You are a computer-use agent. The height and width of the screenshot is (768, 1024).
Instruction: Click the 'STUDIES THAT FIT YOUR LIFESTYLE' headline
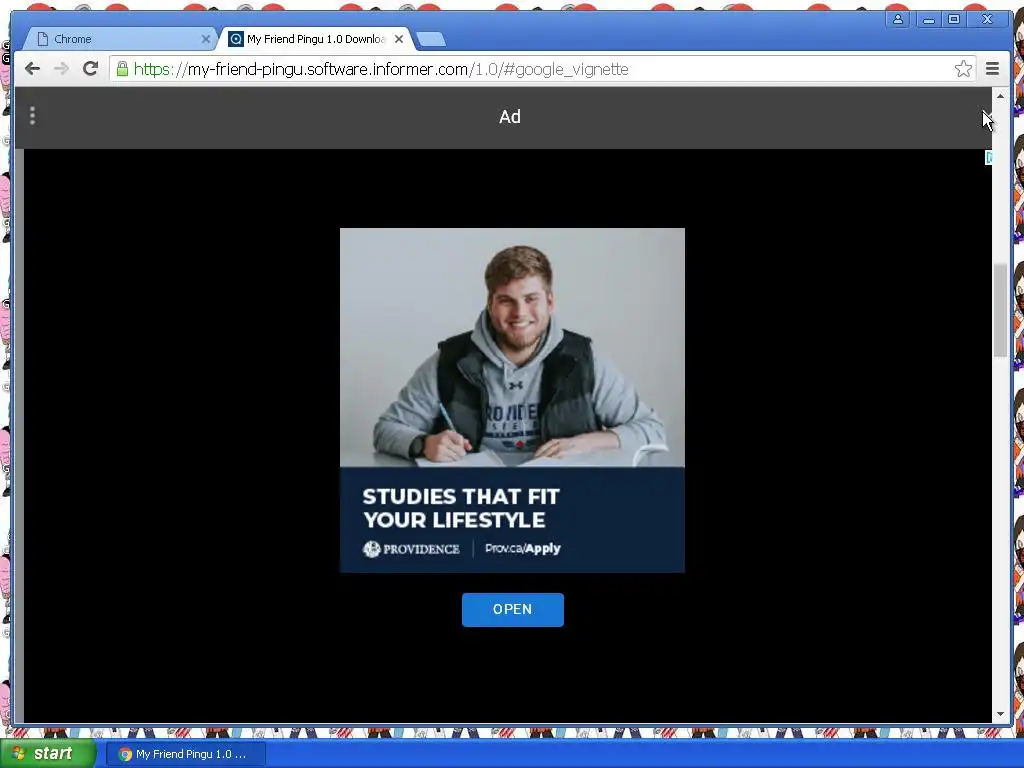tap(461, 508)
